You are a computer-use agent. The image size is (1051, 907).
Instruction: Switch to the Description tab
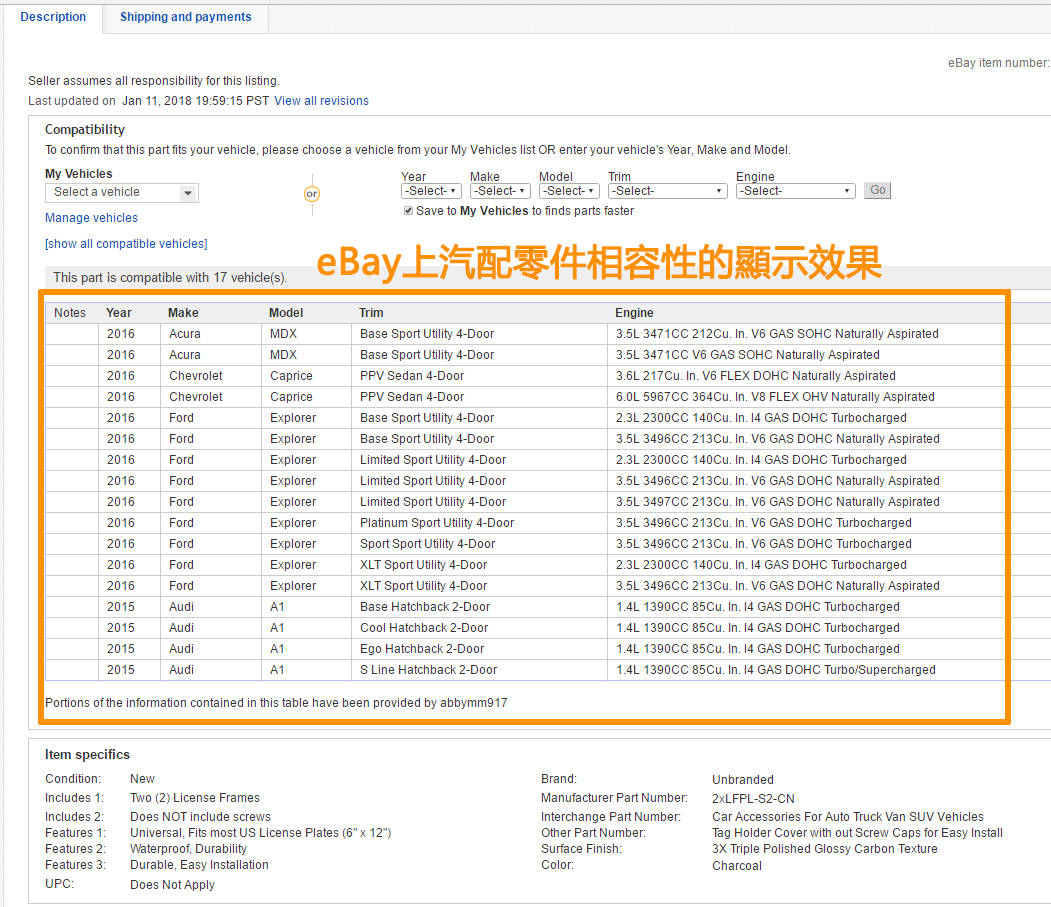(x=53, y=17)
